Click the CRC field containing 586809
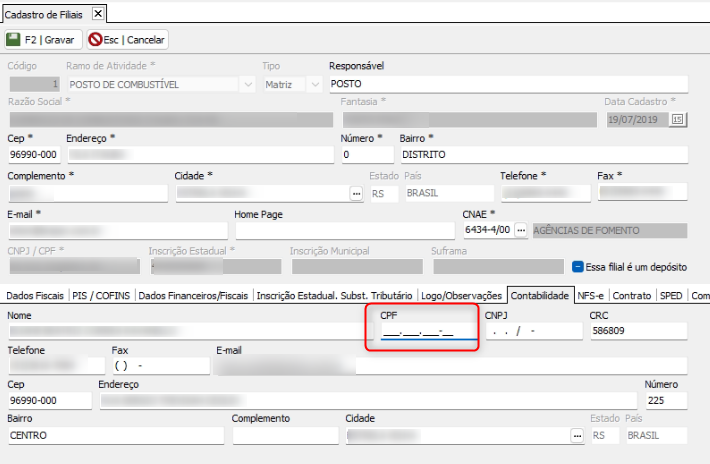710x464 pixels. tap(637, 332)
